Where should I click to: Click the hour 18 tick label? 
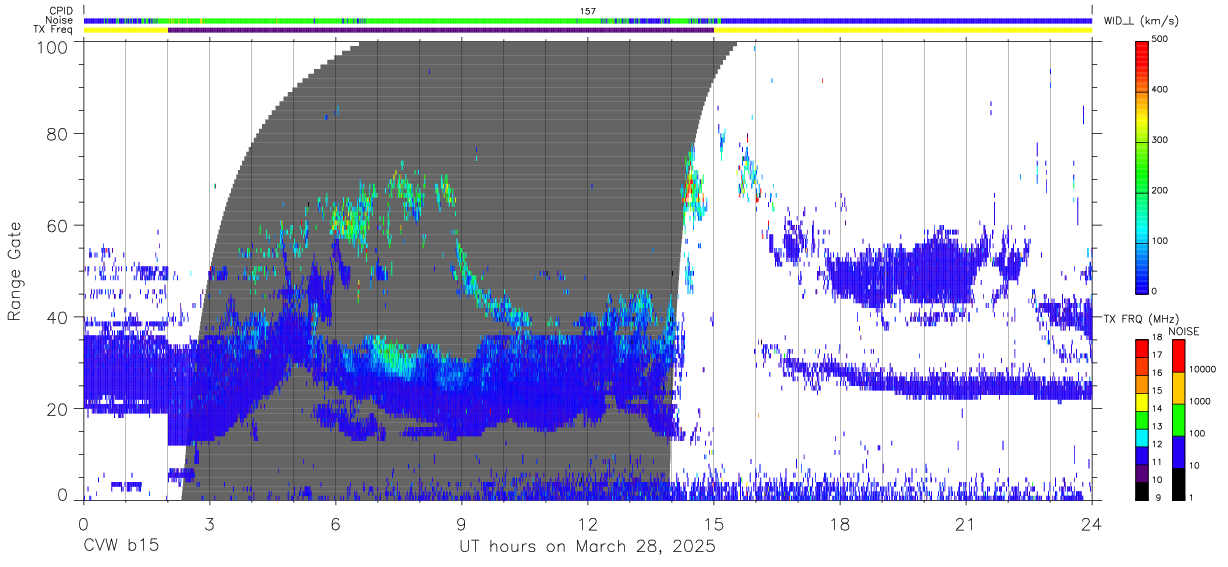(840, 524)
